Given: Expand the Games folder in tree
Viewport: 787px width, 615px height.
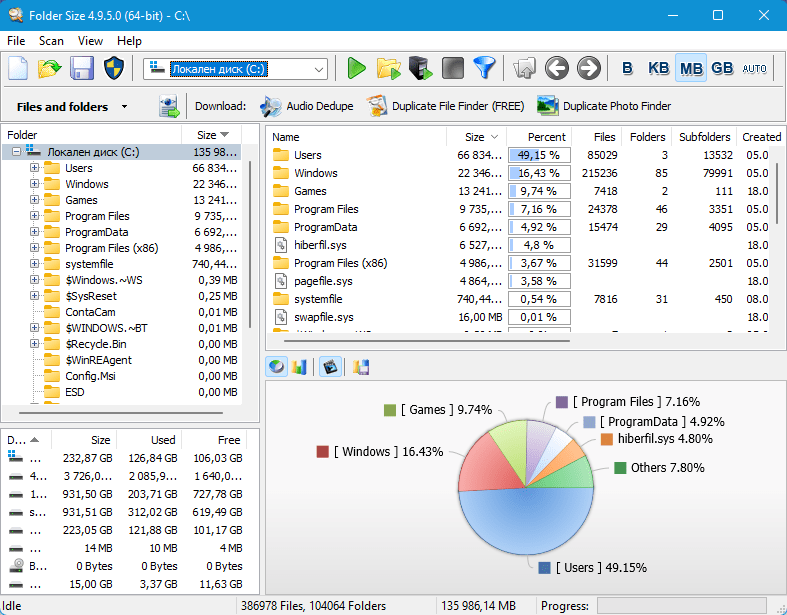Looking at the screenshot, I should [34, 200].
